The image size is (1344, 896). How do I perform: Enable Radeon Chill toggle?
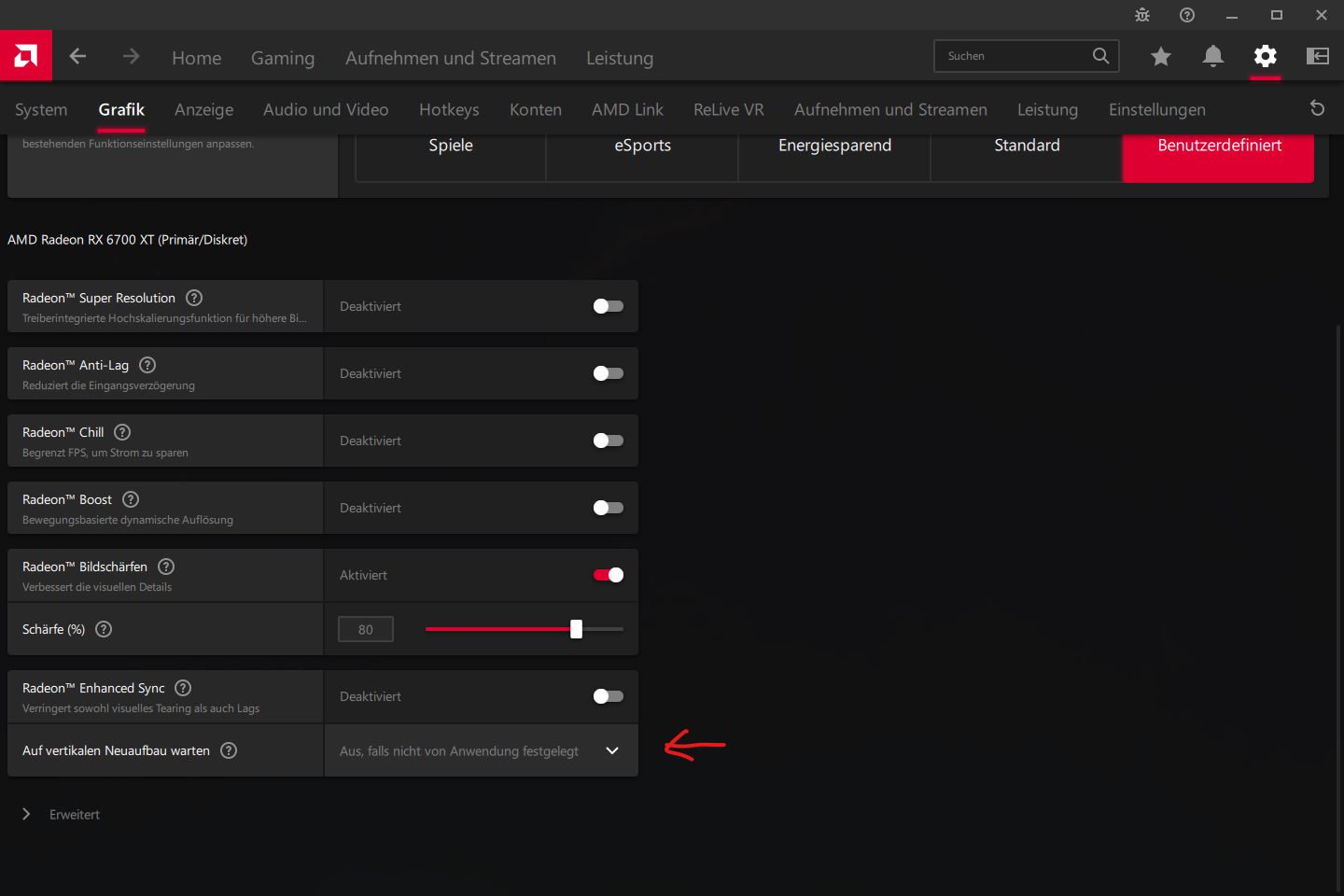pyautogui.click(x=609, y=441)
